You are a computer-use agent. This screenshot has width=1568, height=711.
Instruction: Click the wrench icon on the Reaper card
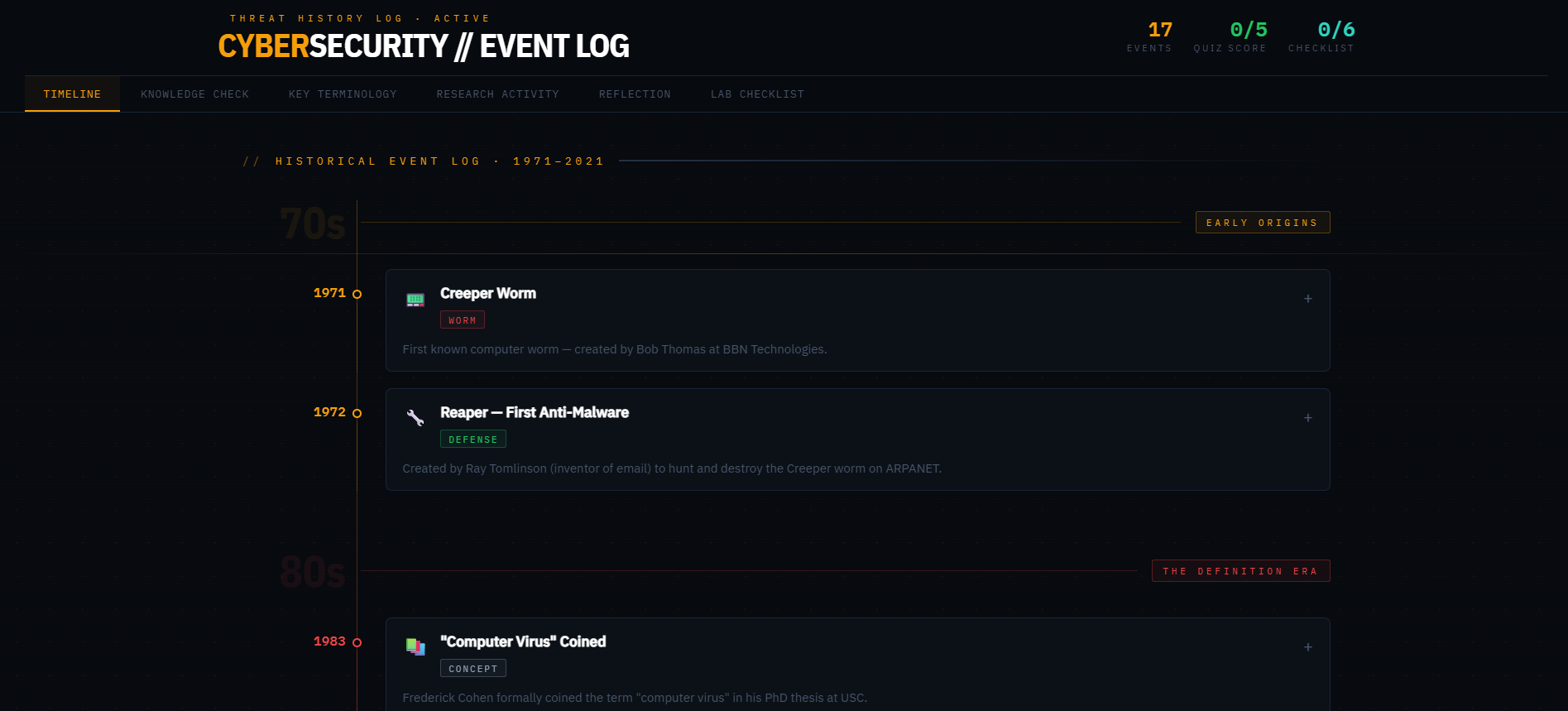point(415,418)
